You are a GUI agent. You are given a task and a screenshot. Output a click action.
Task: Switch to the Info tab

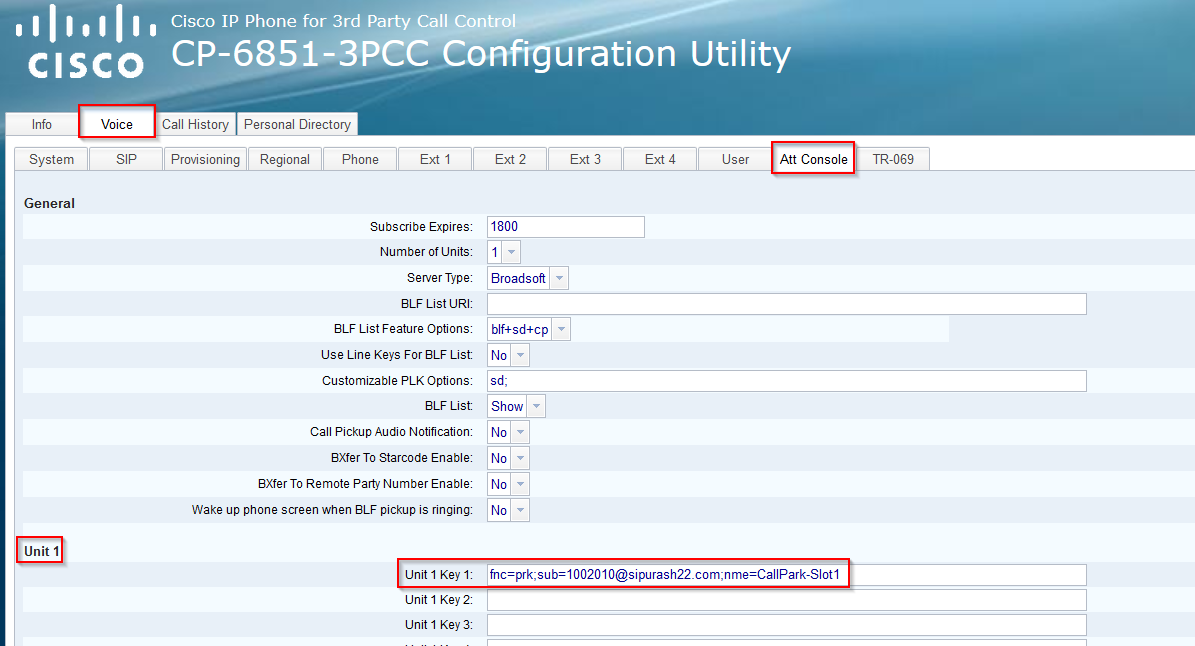(x=40, y=123)
